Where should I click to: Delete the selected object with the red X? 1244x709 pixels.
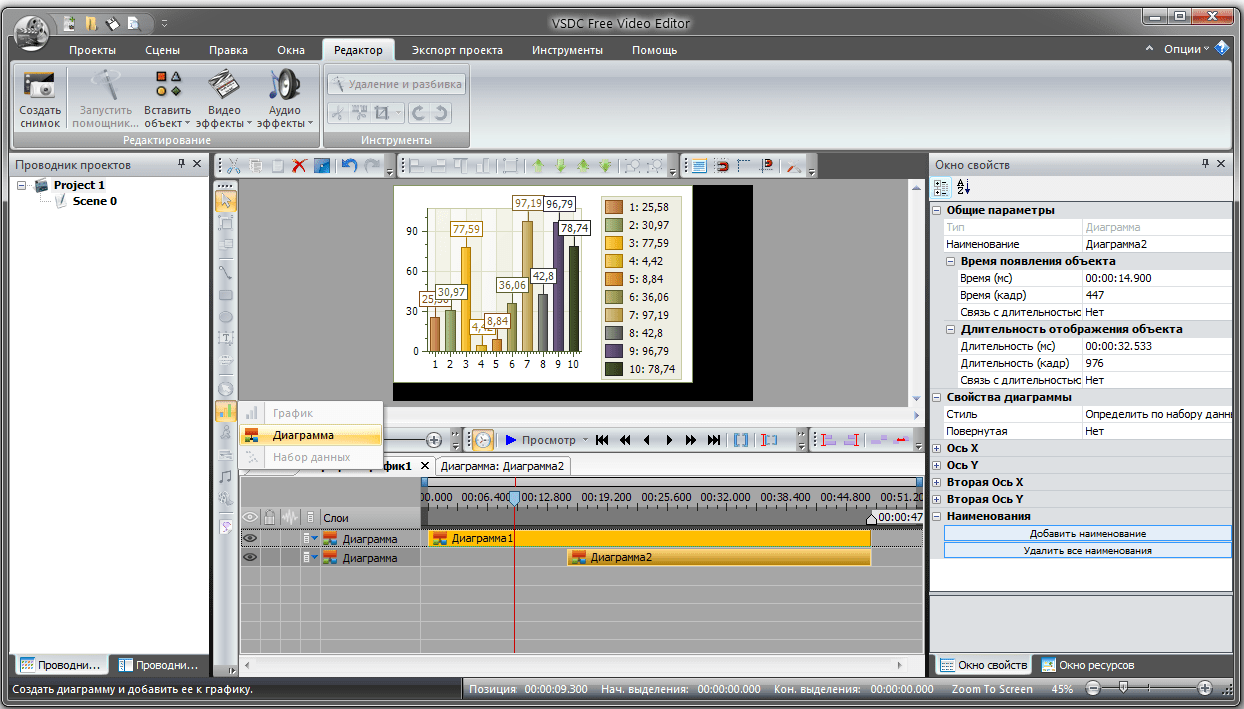[x=298, y=166]
